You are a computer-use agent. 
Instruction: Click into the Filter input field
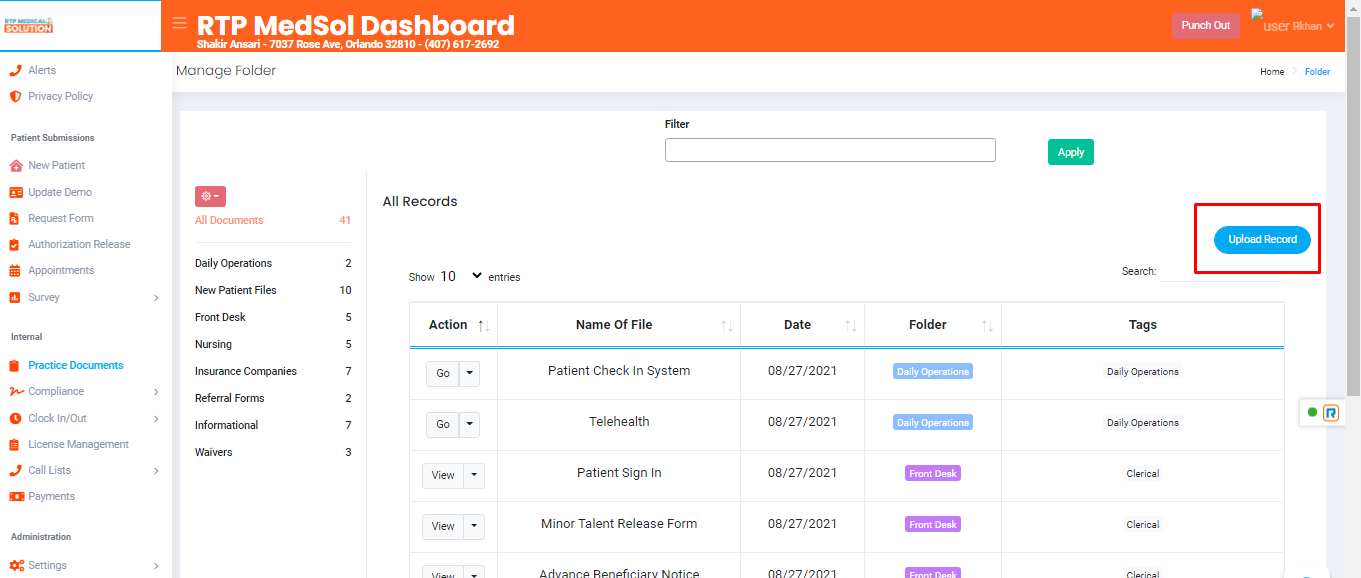(x=830, y=150)
